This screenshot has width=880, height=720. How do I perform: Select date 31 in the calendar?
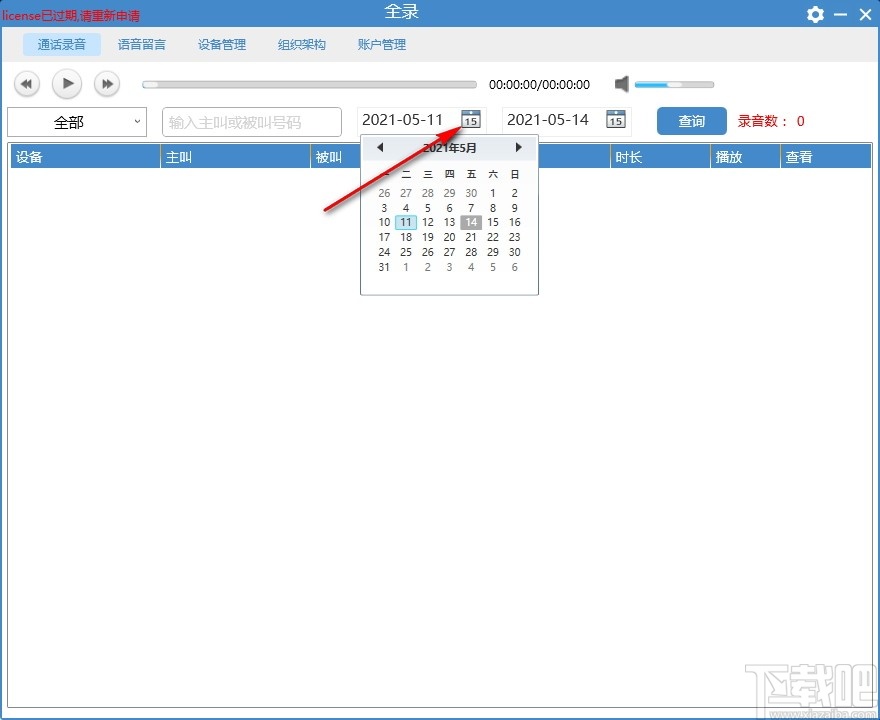click(384, 267)
